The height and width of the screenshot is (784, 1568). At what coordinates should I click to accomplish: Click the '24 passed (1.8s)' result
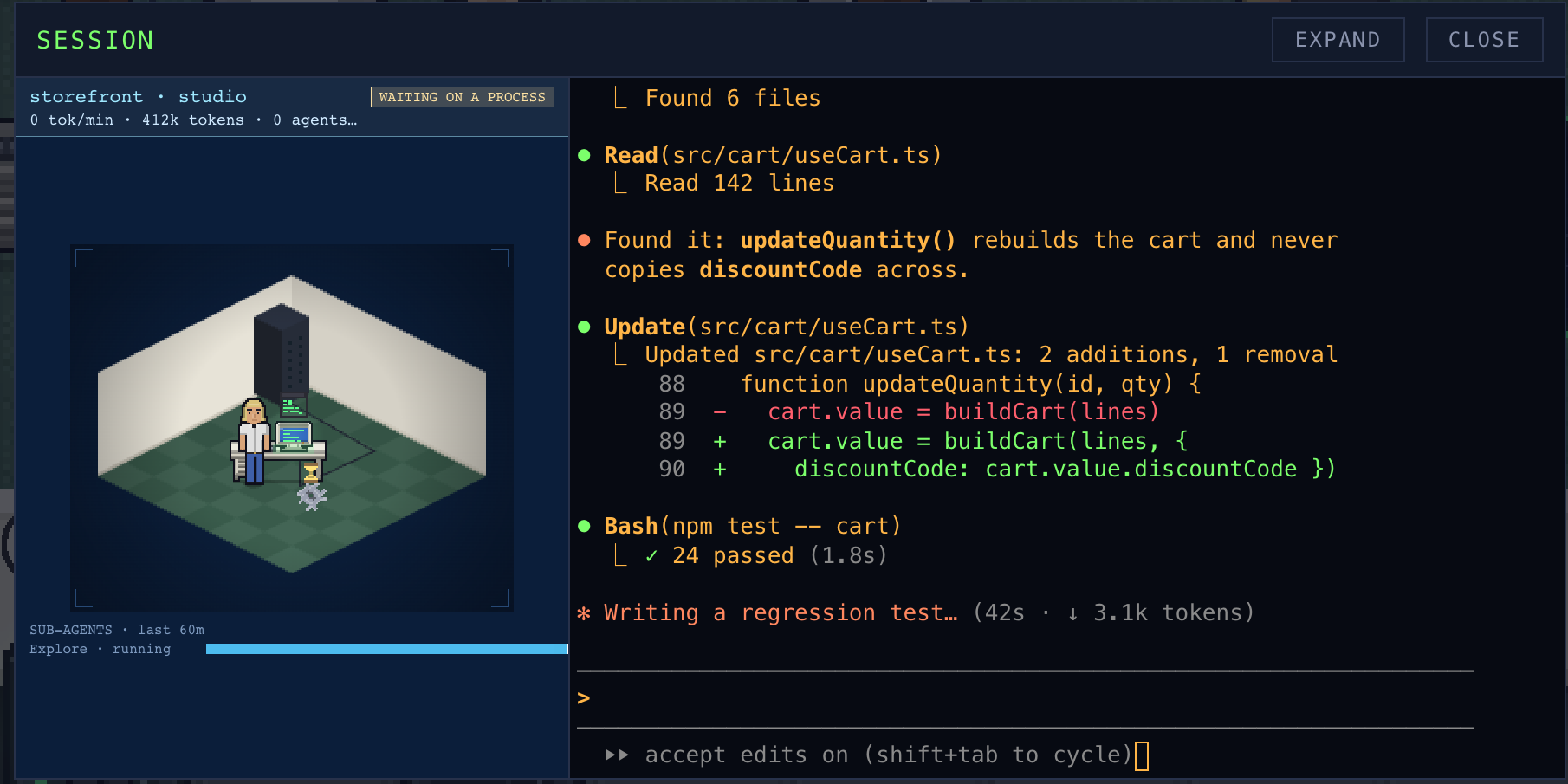pyautogui.click(x=780, y=556)
